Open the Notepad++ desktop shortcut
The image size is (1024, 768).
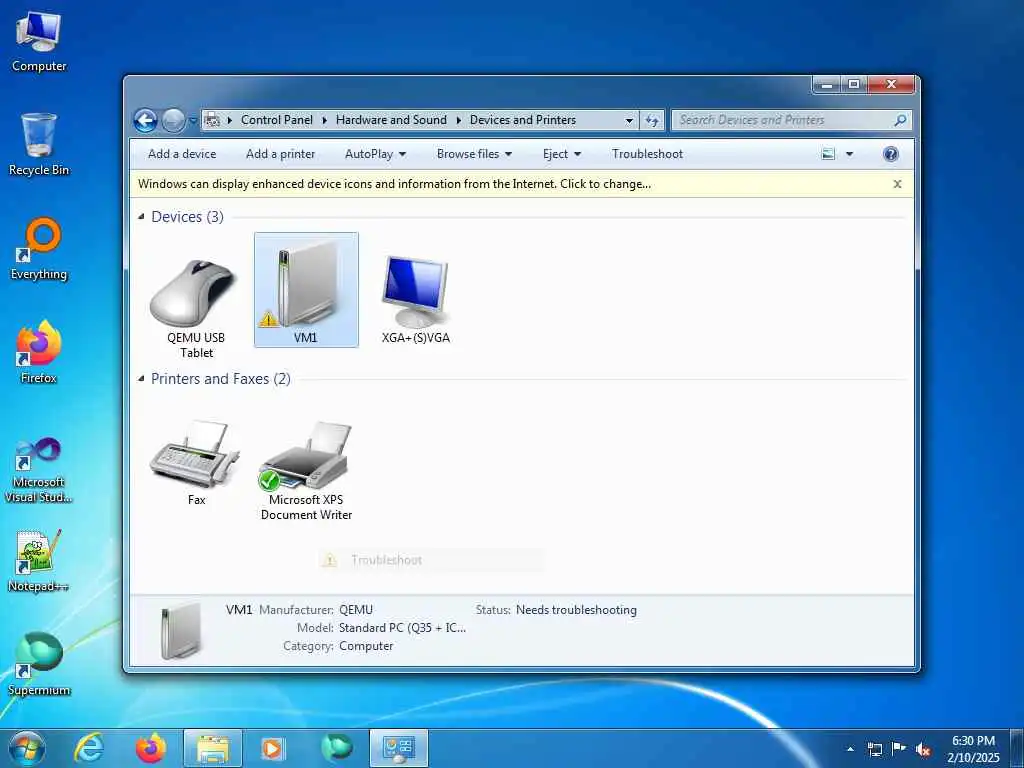[39, 561]
